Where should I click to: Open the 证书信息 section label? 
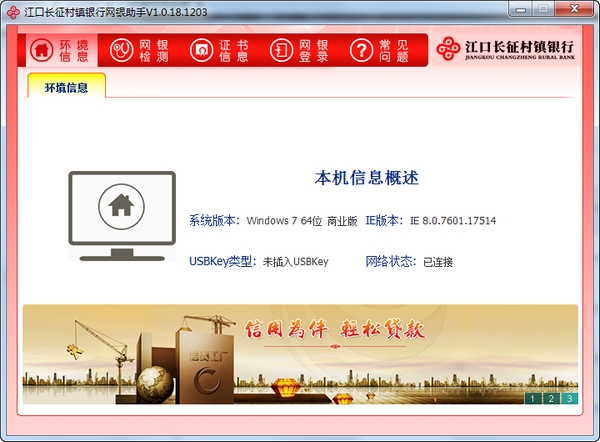pos(234,51)
